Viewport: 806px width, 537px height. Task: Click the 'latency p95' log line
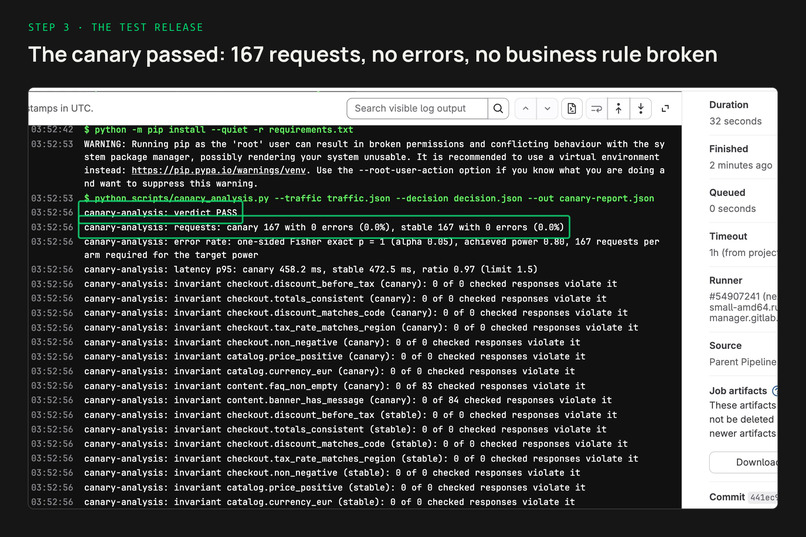[x=310, y=269]
